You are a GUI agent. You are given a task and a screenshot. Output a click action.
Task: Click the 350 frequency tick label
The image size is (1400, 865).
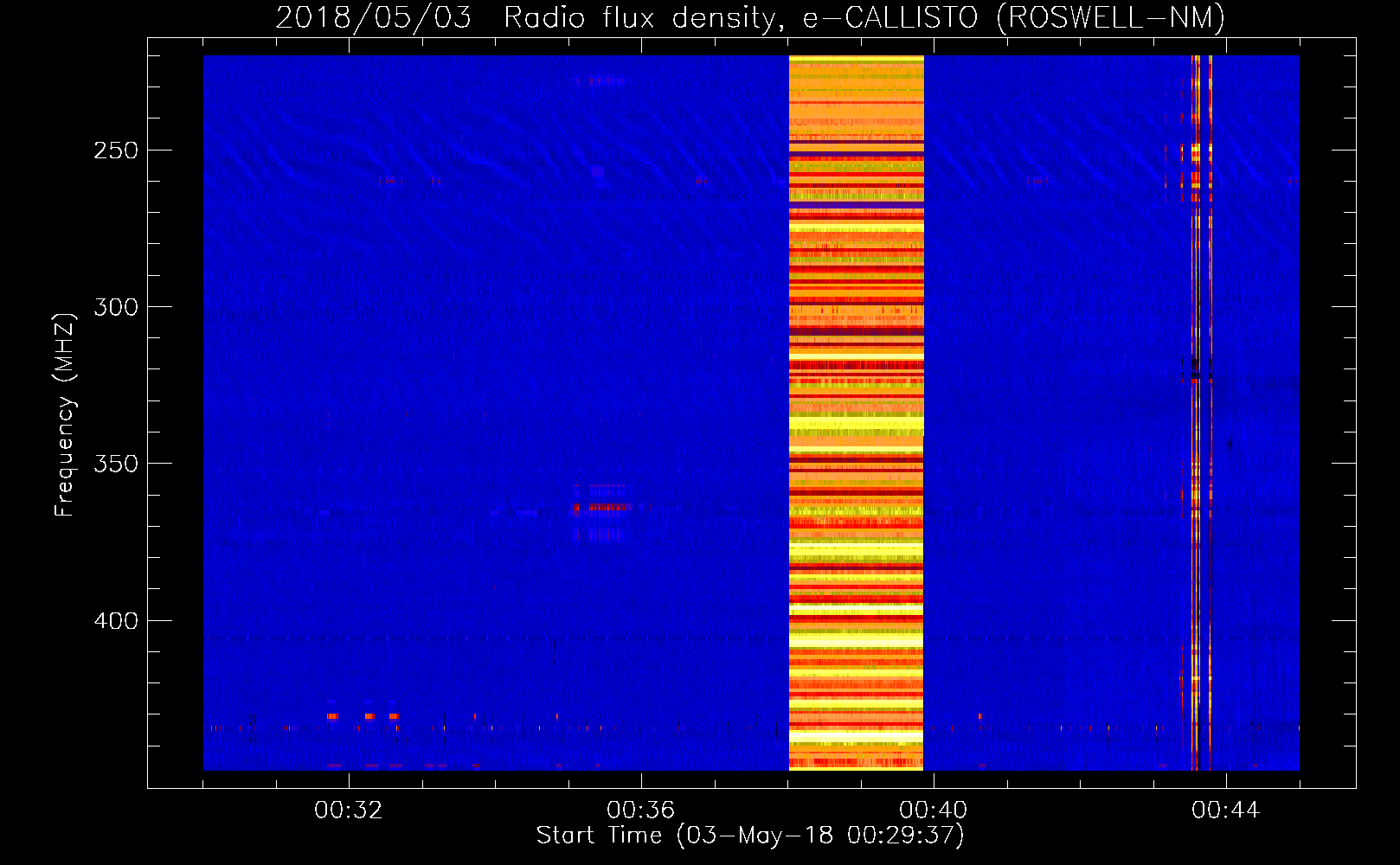116,464
